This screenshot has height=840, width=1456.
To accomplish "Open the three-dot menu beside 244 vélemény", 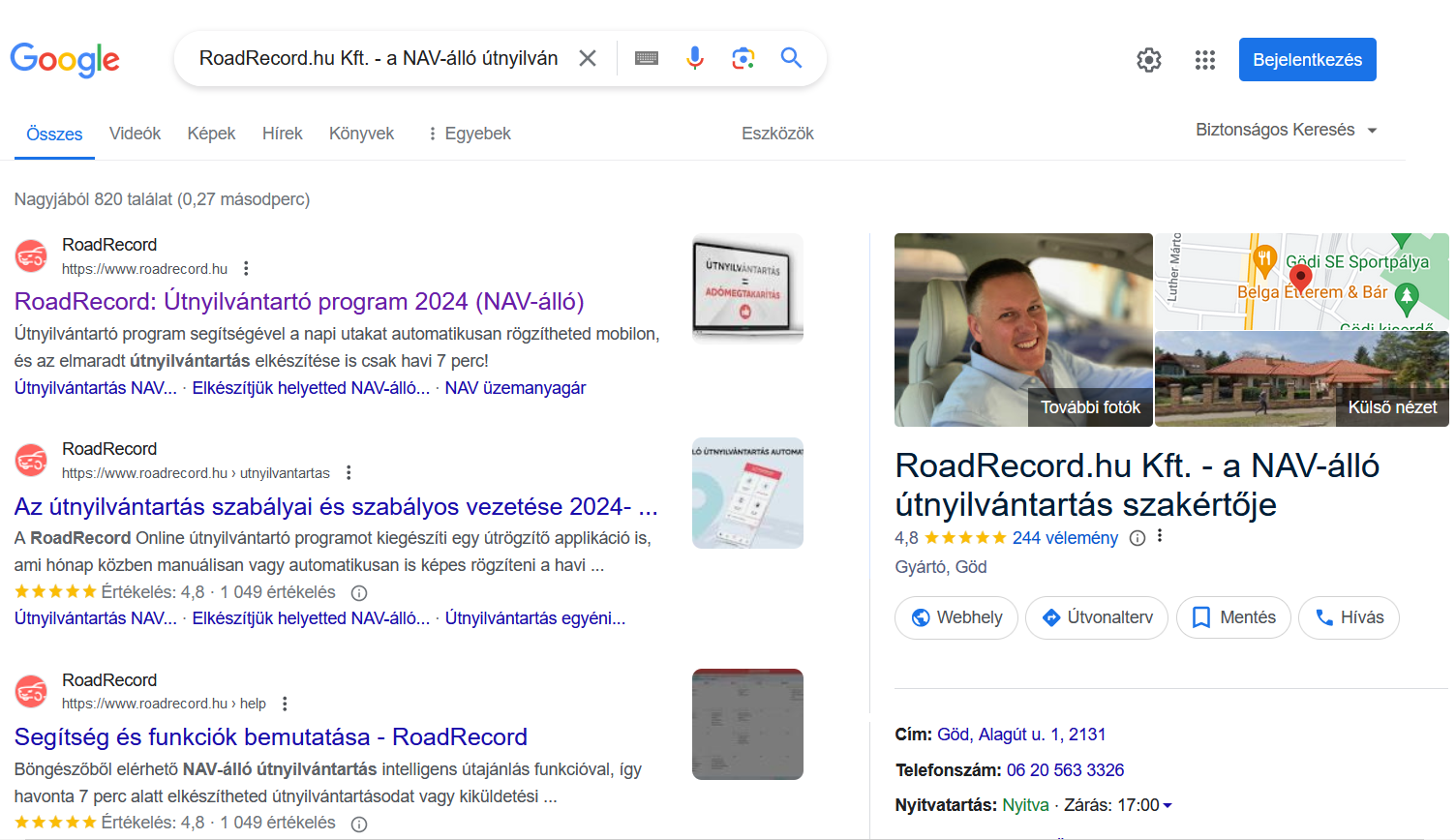I will [1160, 536].
